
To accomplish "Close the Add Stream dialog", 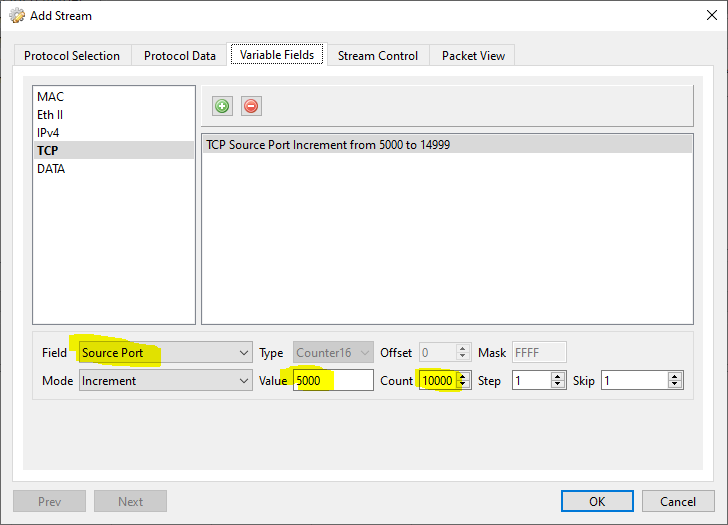I will click(x=711, y=15).
